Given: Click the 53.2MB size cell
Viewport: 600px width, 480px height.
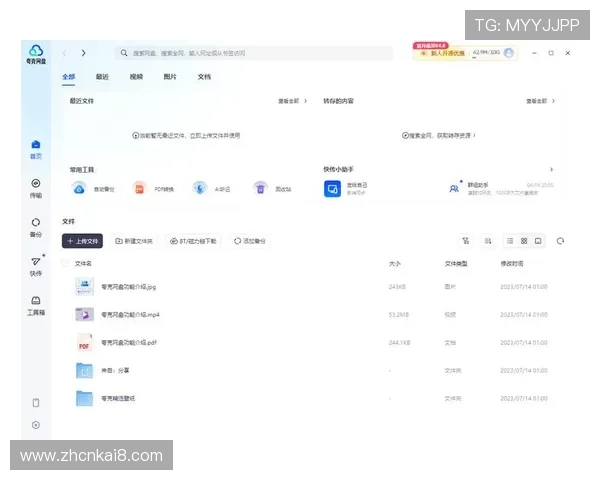Looking at the screenshot, I should [399, 314].
